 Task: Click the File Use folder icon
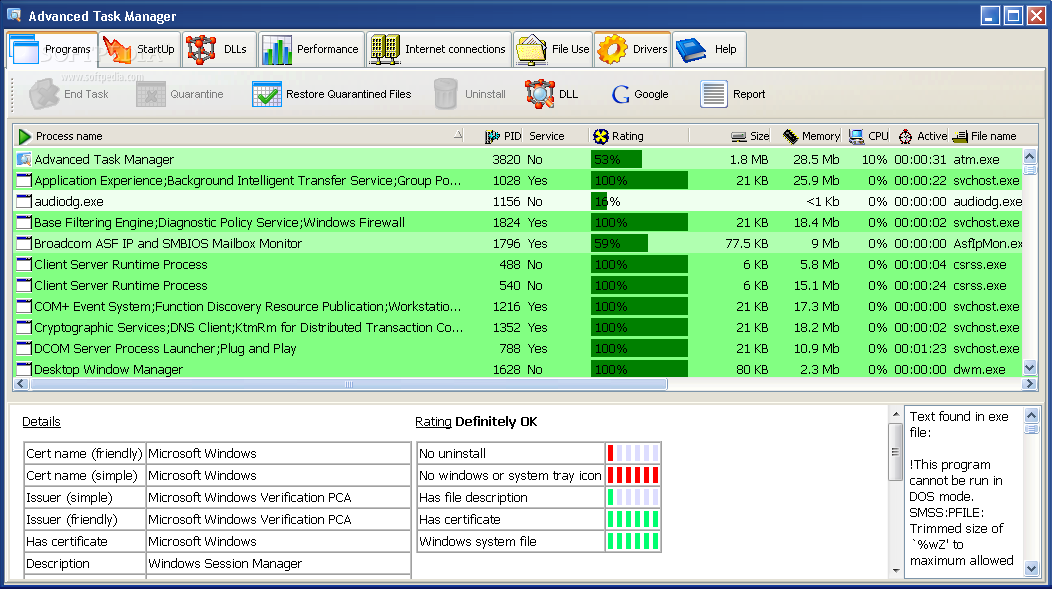pyautogui.click(x=531, y=50)
